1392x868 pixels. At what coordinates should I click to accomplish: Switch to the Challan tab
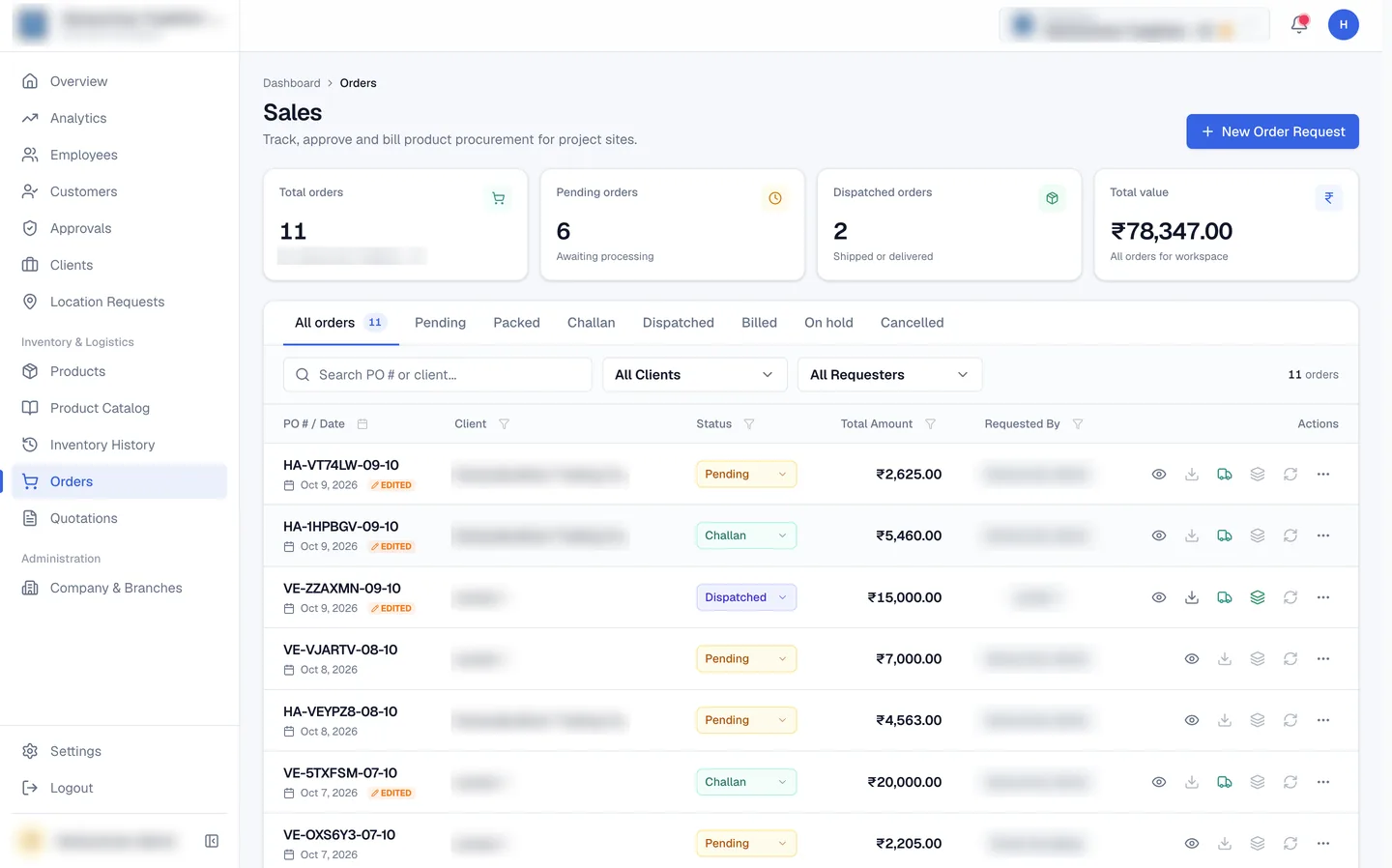coord(591,323)
